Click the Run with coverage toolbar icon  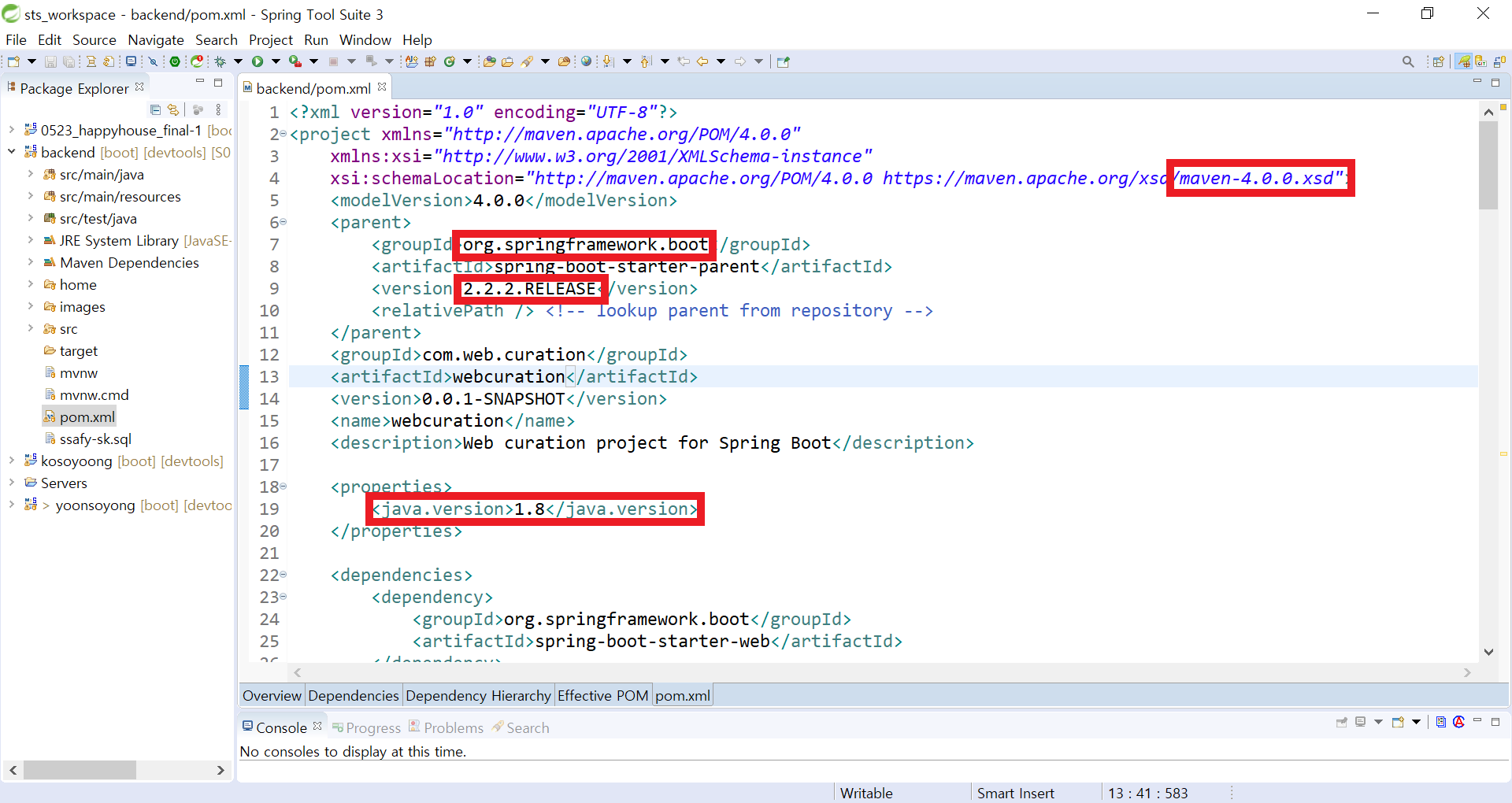[295, 61]
